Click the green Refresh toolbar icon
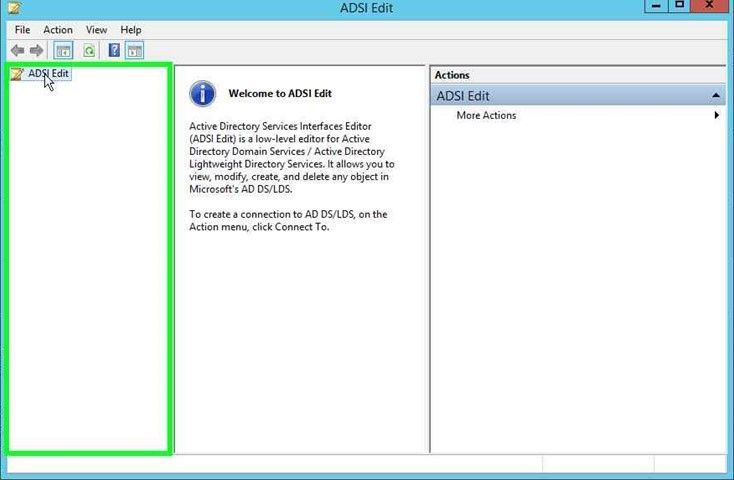This screenshot has width=734, height=480. pos(89,51)
